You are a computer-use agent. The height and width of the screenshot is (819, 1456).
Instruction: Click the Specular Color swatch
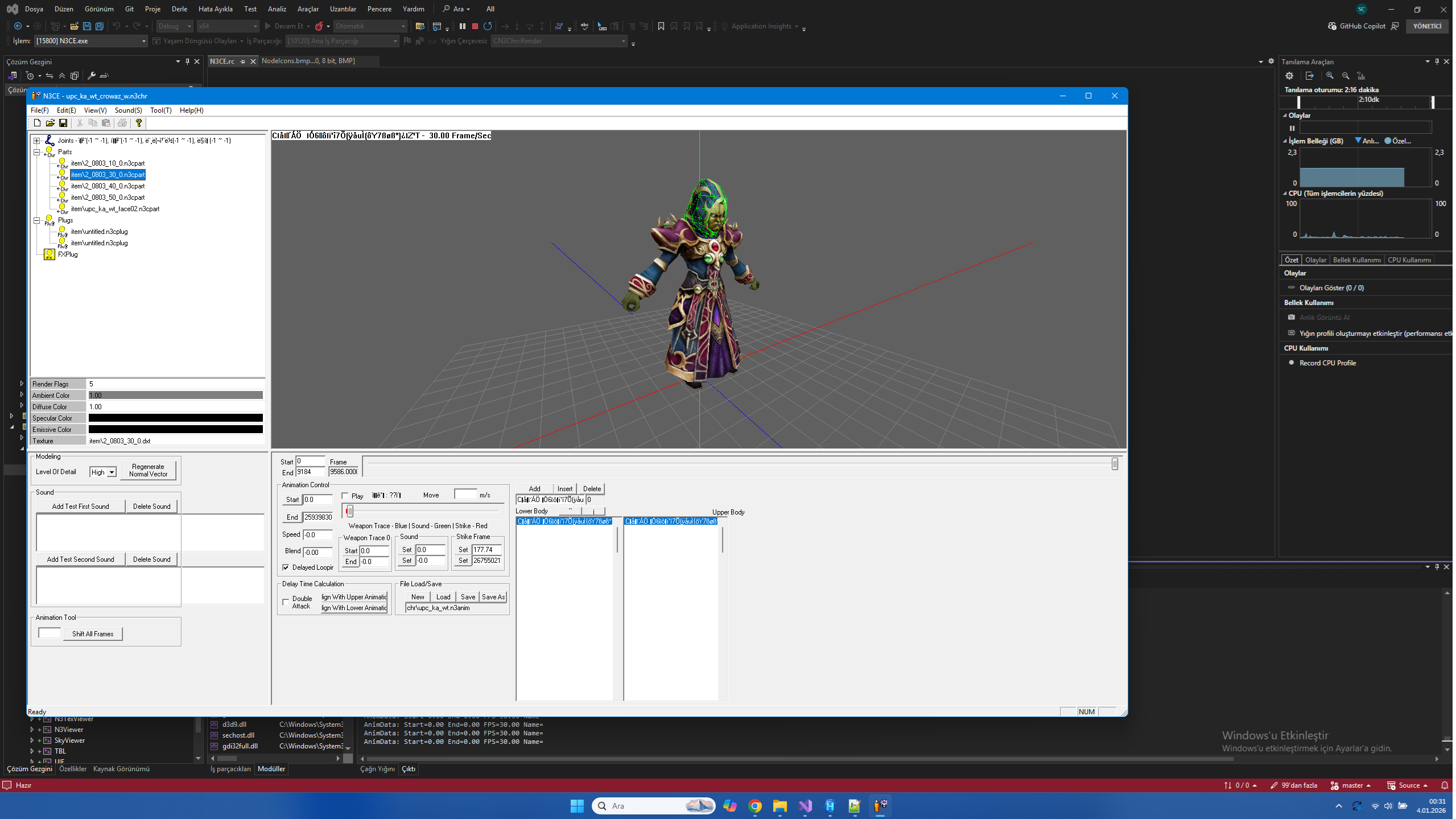click(x=176, y=418)
